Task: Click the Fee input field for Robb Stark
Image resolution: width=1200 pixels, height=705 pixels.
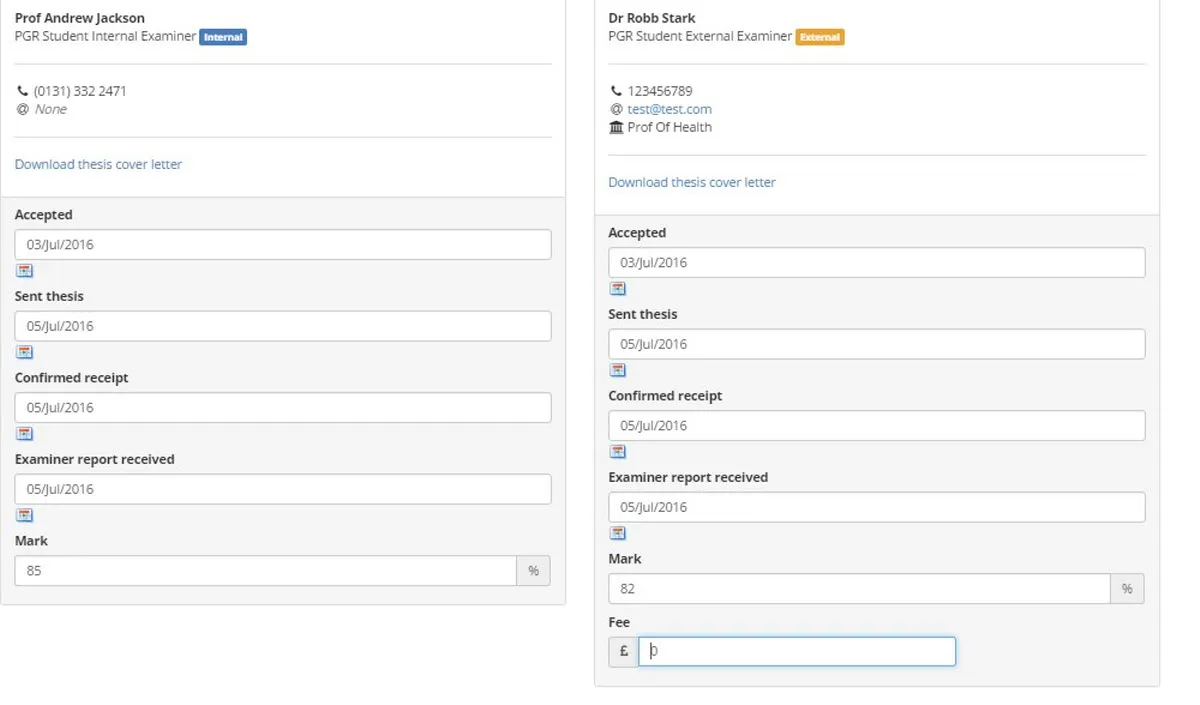Action: [x=797, y=651]
